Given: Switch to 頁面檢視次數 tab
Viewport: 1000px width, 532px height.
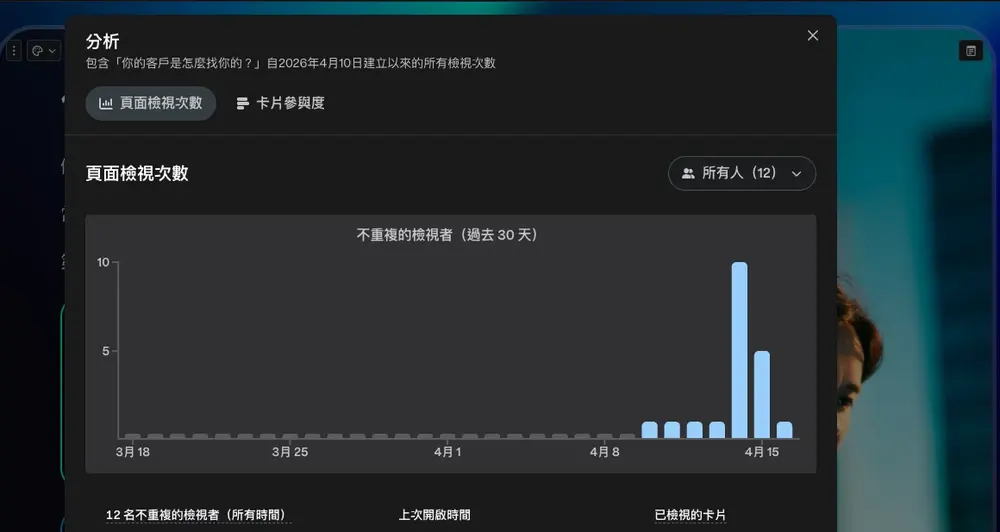Looking at the screenshot, I should [x=151, y=103].
